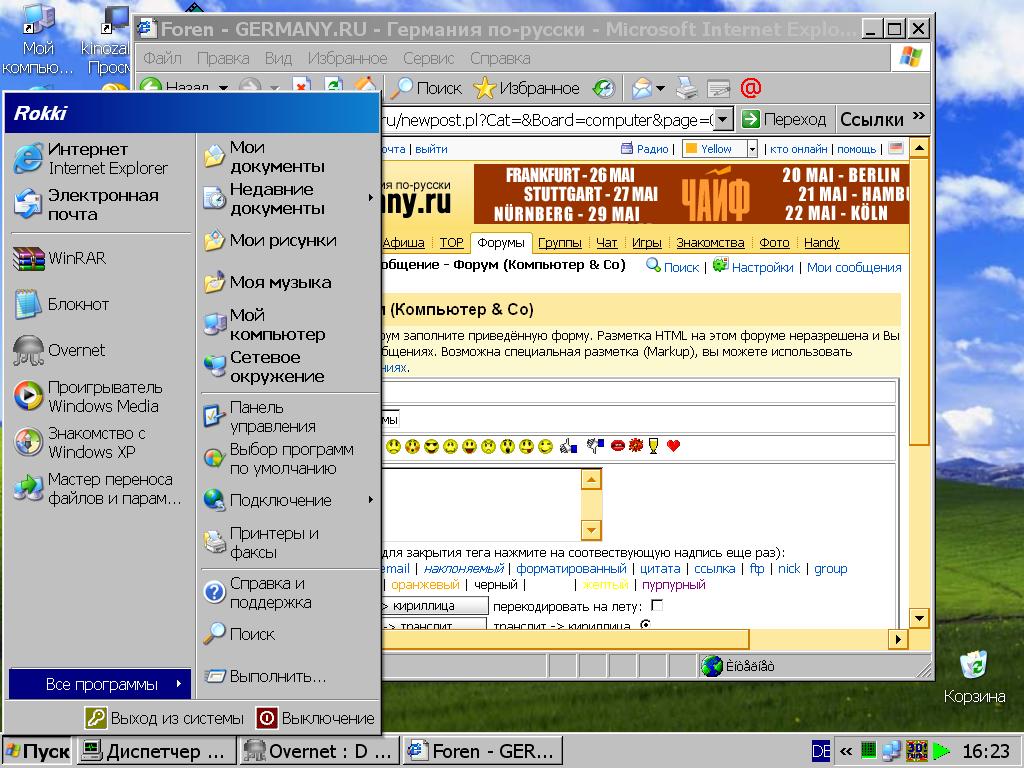Insert the champagne glass smiley
Viewport: 1024px width, 768px height.
click(653, 446)
